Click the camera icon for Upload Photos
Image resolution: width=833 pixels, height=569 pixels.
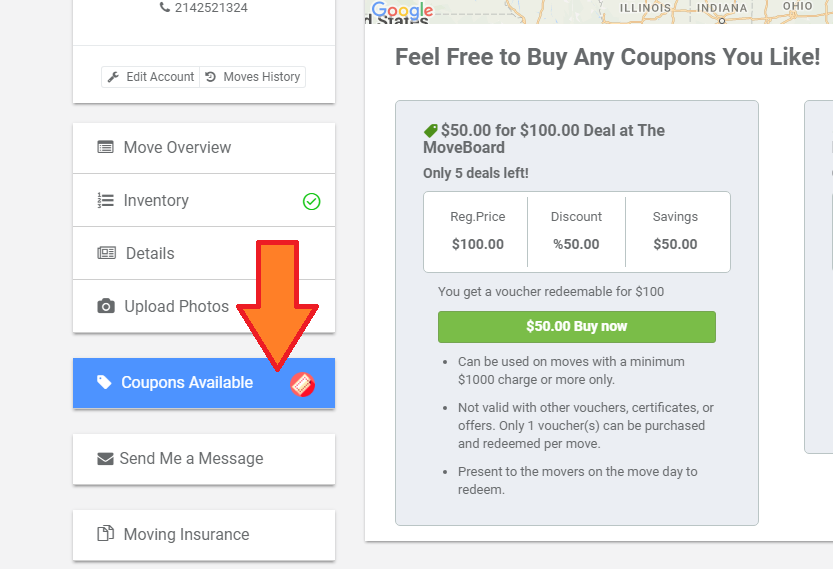point(106,307)
